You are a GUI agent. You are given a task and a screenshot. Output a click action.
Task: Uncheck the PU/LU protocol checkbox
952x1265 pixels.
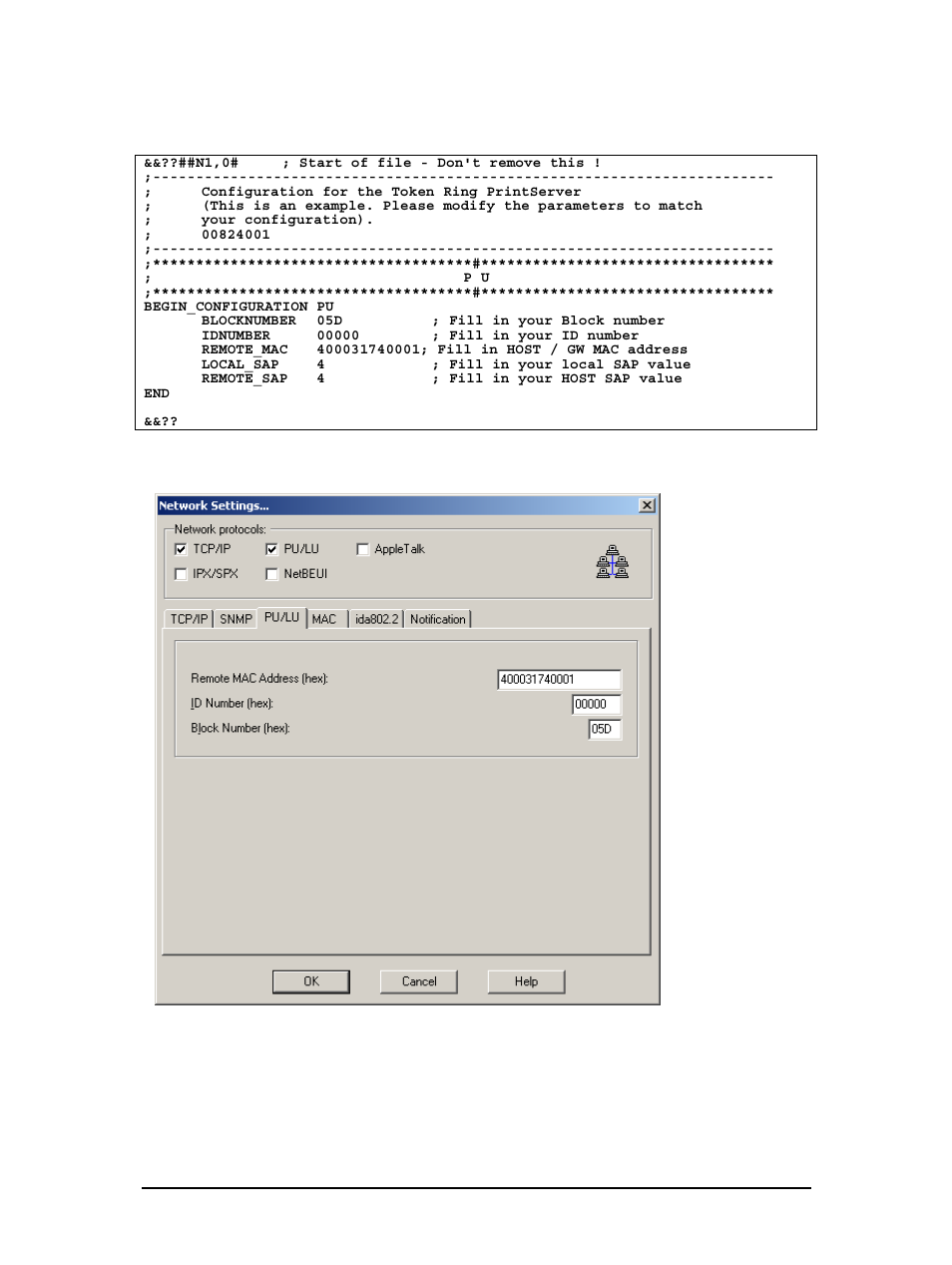pyautogui.click(x=271, y=549)
